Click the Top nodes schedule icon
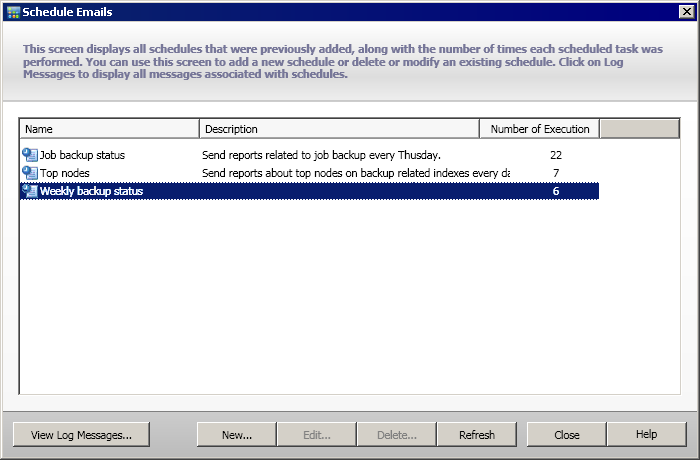The width and height of the screenshot is (700, 460). pos(30,173)
